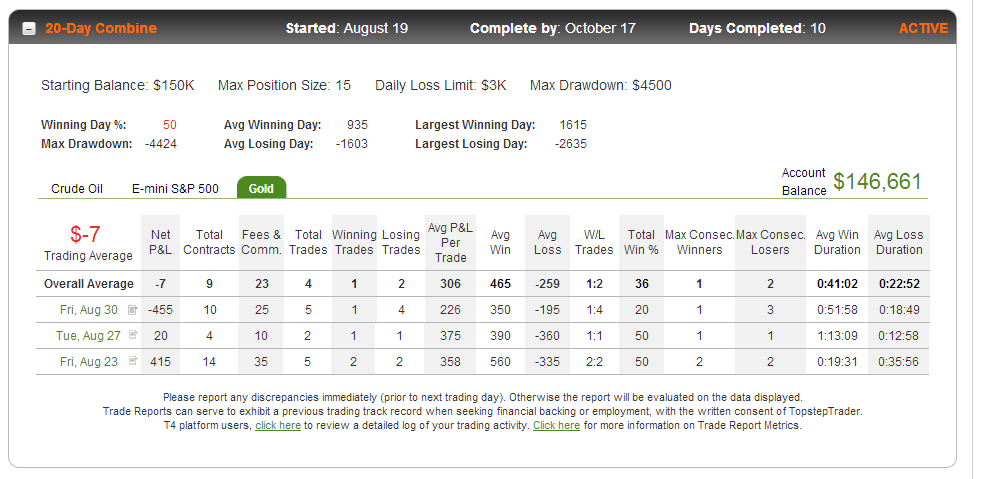
Task: Click the Fees & Comm. column header
Action: coord(262,242)
